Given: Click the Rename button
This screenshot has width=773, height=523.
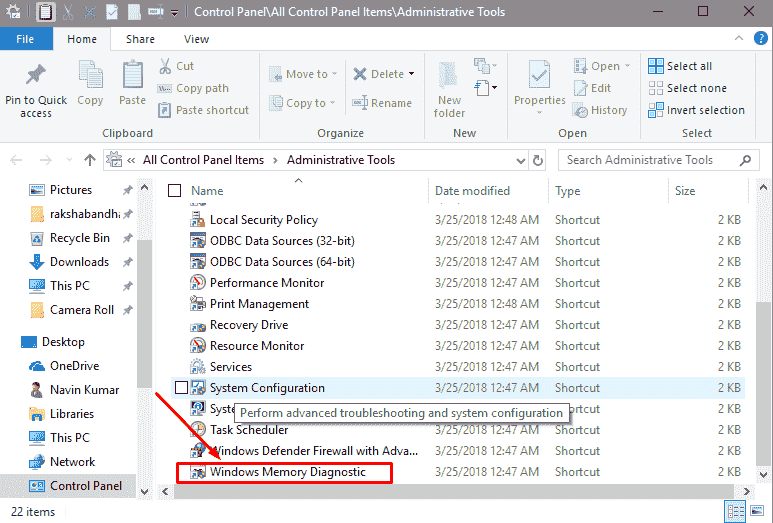Looking at the screenshot, I should click(382, 103).
